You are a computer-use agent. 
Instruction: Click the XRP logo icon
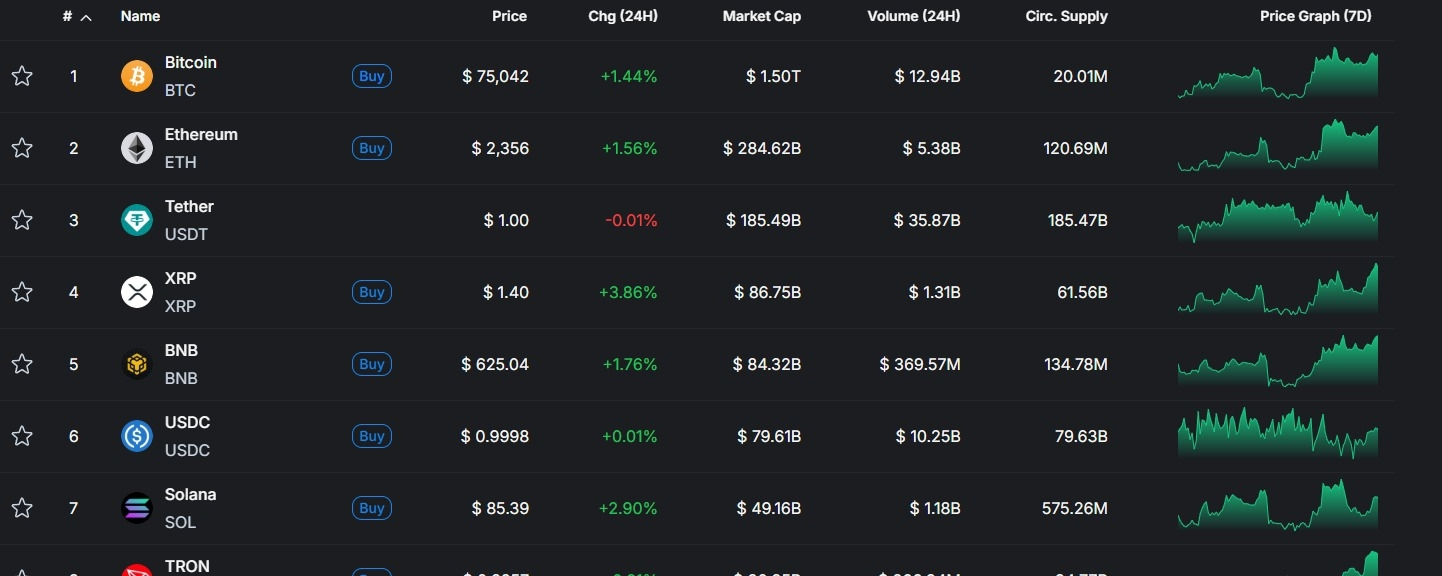coord(137,292)
